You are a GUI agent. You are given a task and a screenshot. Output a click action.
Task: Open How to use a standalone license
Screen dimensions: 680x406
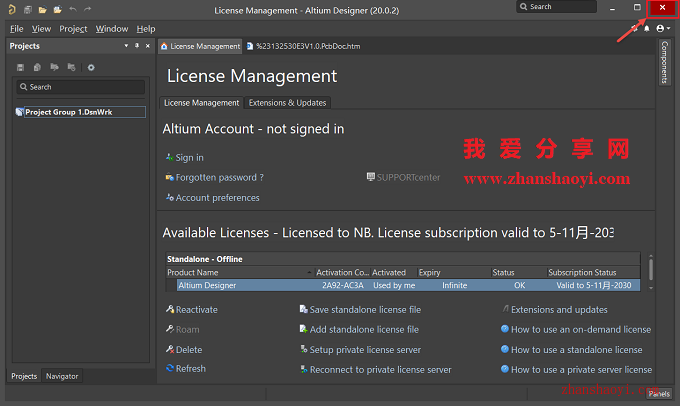572,349
